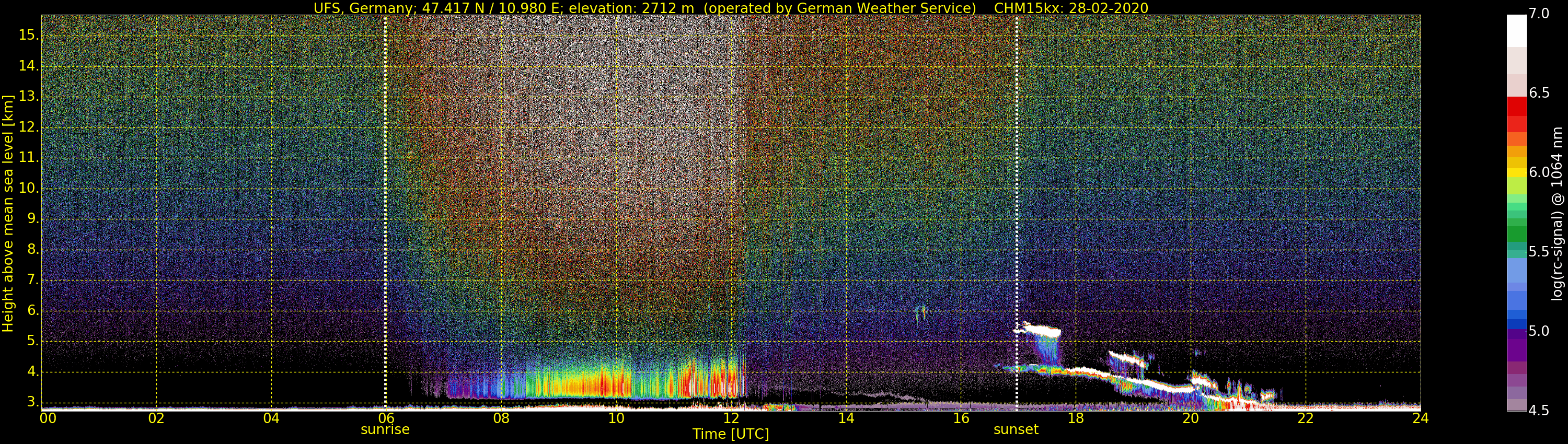The image size is (1568, 444).
Task: Click the 'sunset' label below the axis
Action: (1016, 429)
